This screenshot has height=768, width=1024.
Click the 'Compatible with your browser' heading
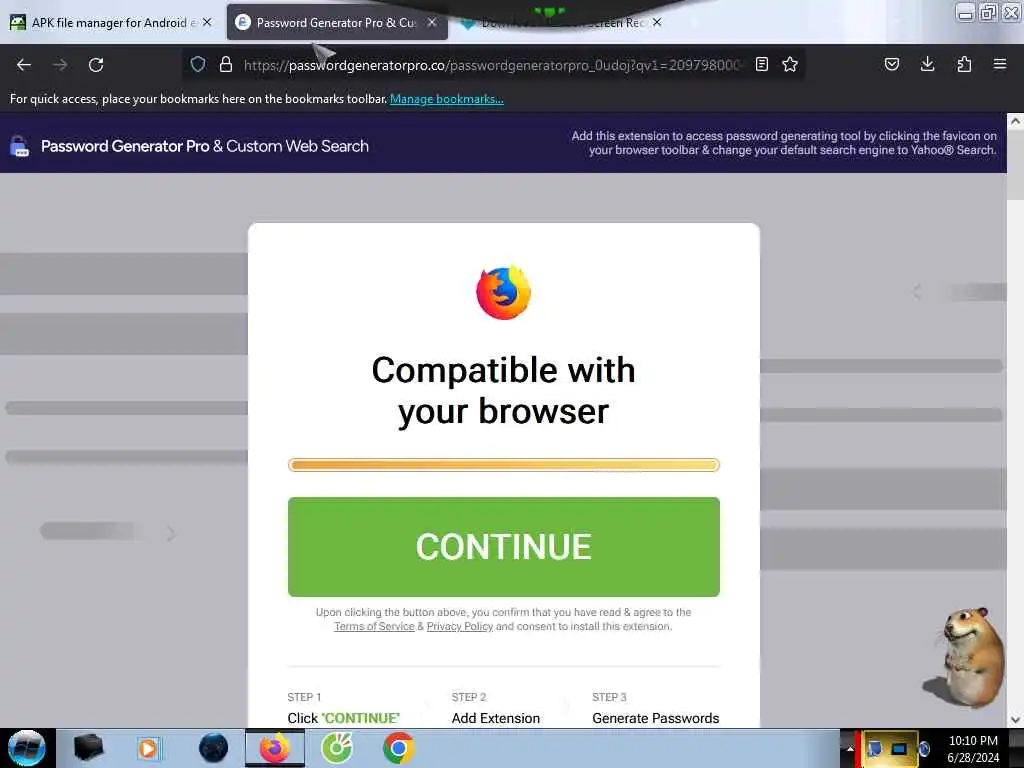coord(504,391)
